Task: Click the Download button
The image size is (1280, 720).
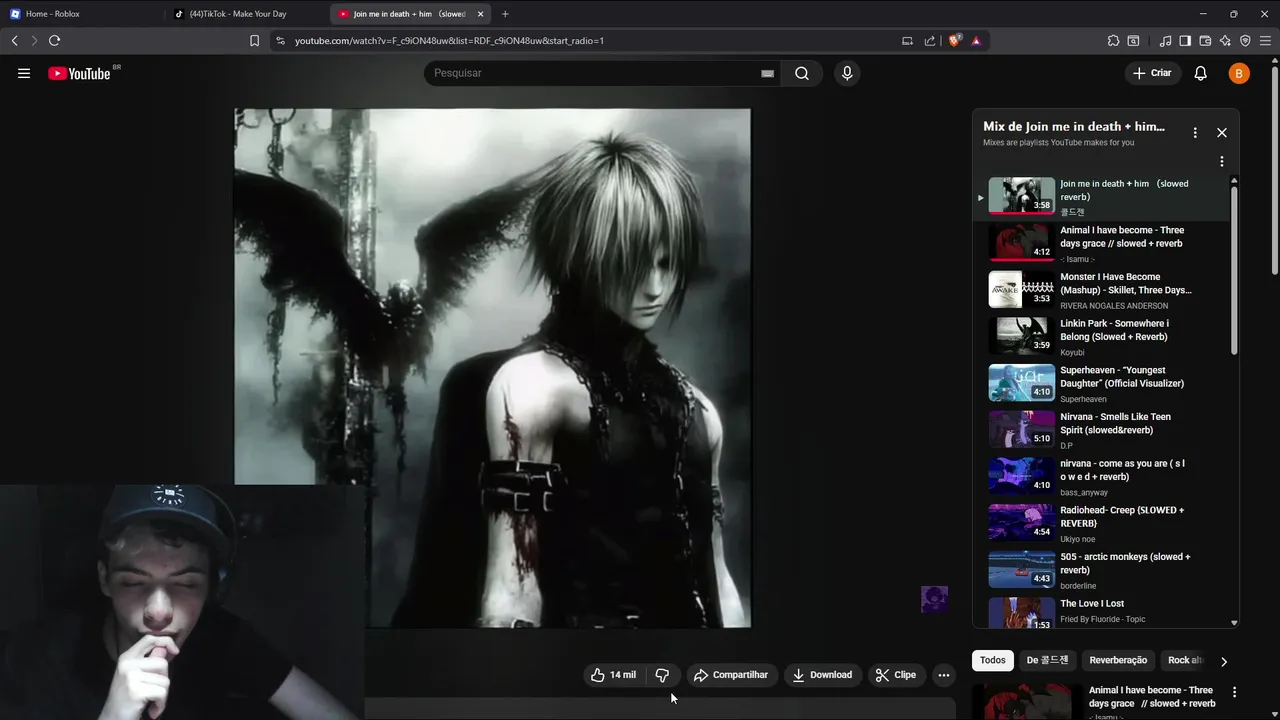Action: (822, 675)
